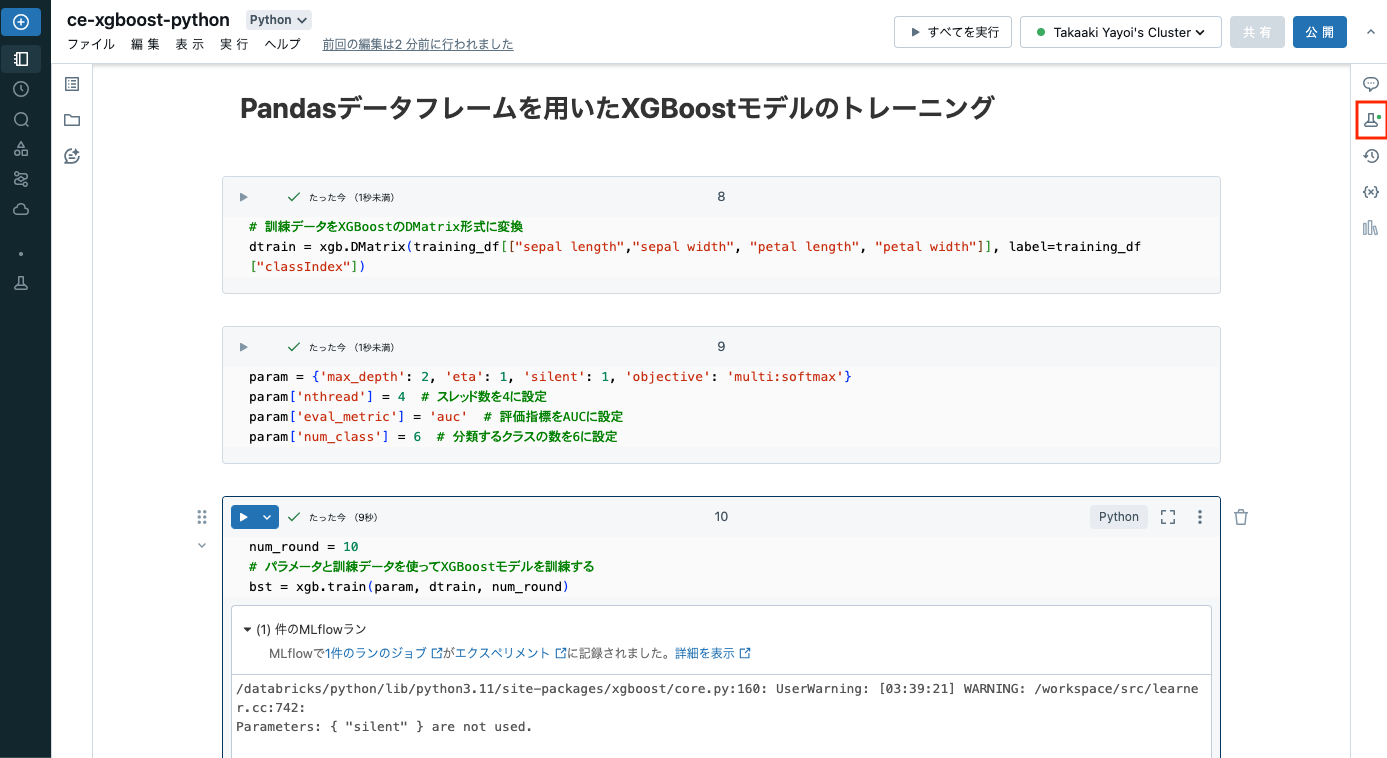1387x758 pixels.
Task: Open the ファイル menu
Action: pos(91,44)
